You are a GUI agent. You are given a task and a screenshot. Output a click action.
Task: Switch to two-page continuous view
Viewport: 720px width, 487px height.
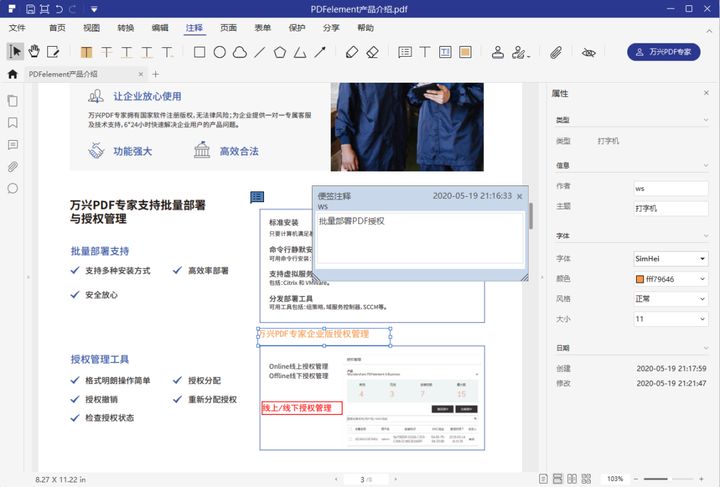(x=586, y=479)
